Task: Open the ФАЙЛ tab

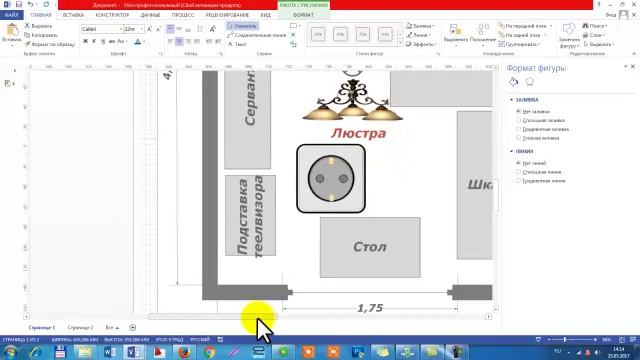Action: coord(11,15)
